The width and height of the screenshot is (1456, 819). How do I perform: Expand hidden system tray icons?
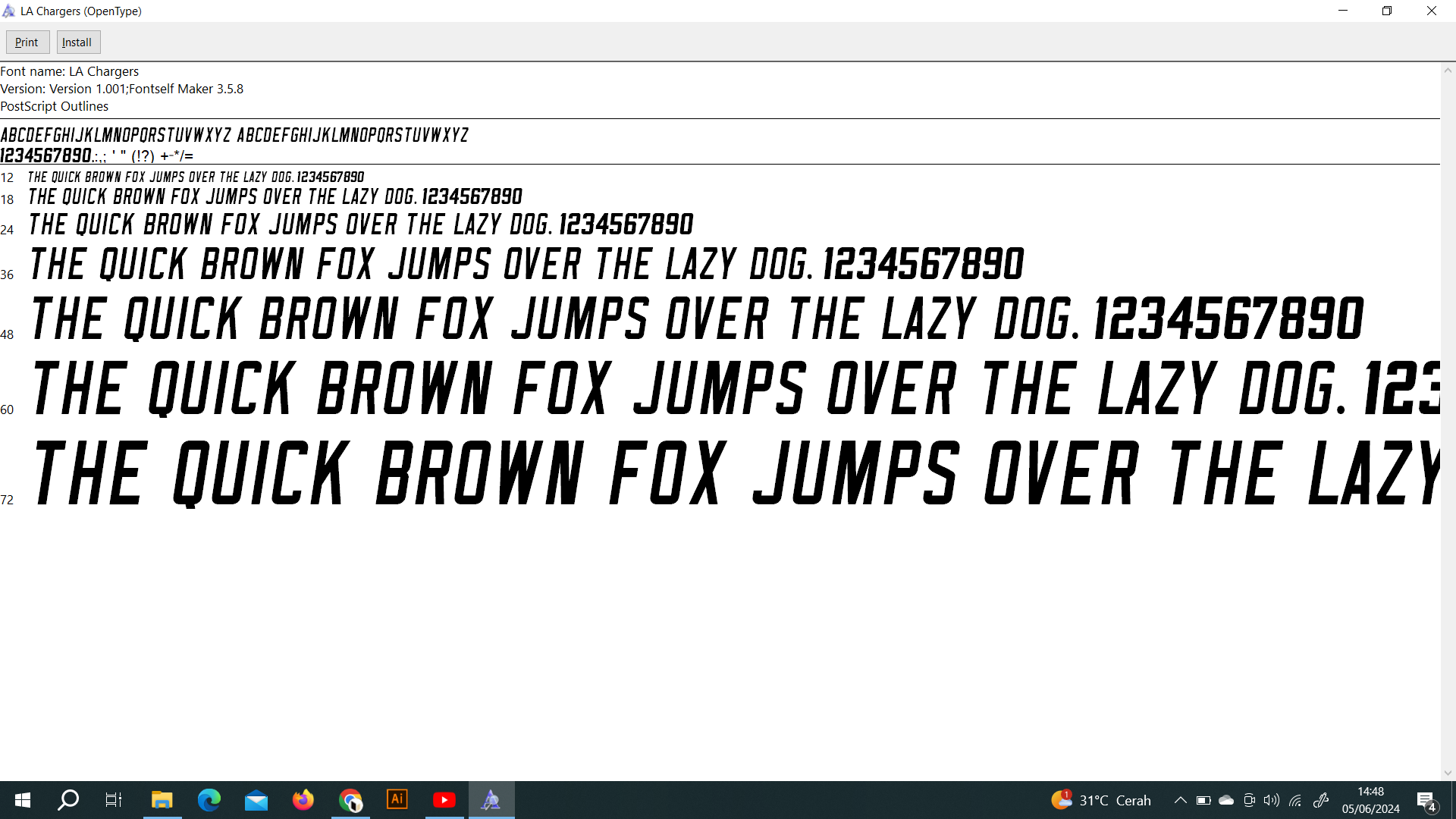1181,800
